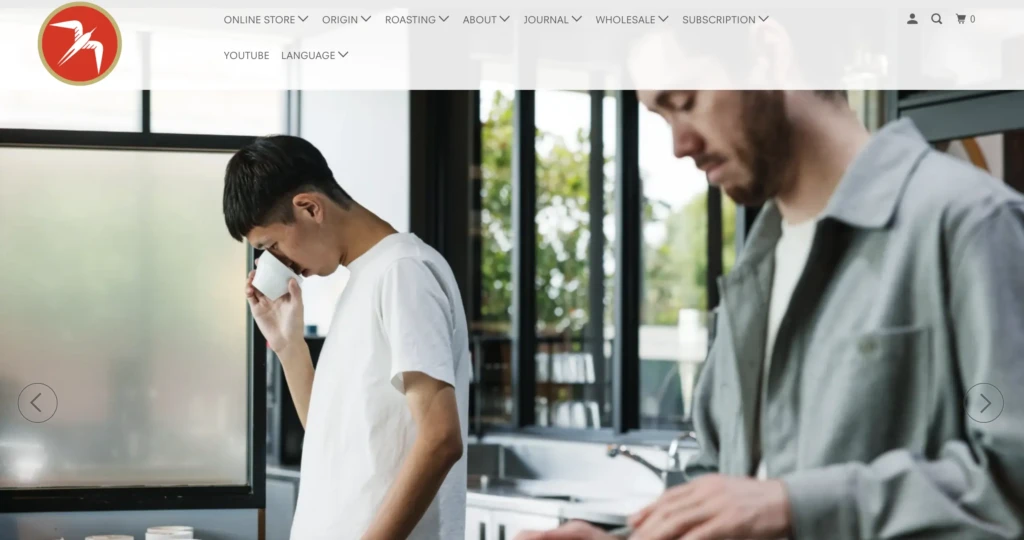This screenshot has width=1024, height=540.
Task: Expand the Wholesale menu
Action: point(632,20)
